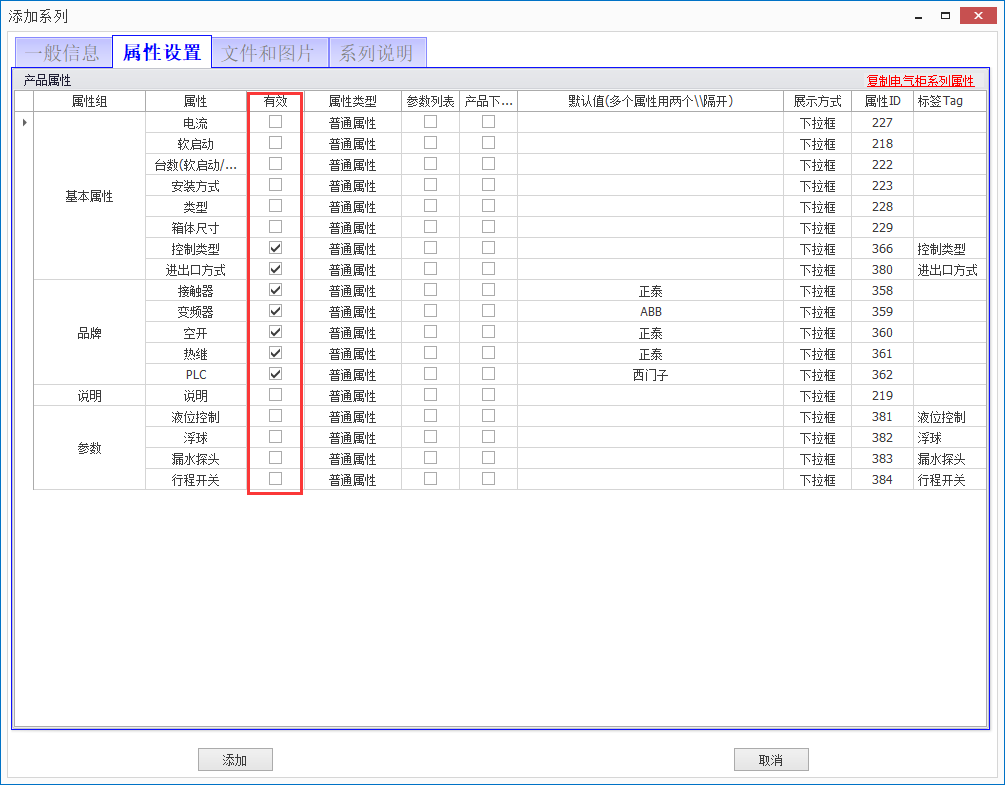Enable the 有效 checkbox for 说明
The width and height of the screenshot is (1005, 785).
tap(274, 395)
